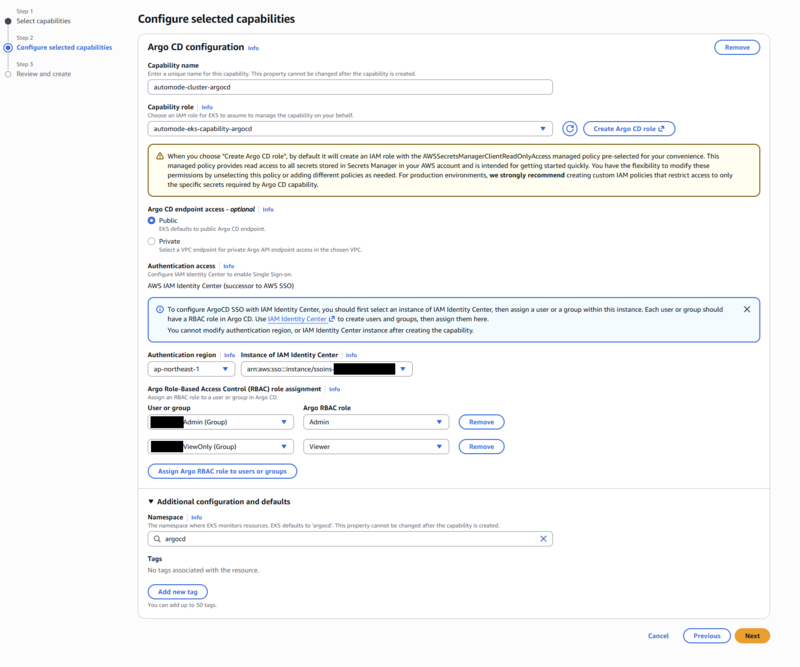Click the Namespace argocd search field

(x=350, y=539)
